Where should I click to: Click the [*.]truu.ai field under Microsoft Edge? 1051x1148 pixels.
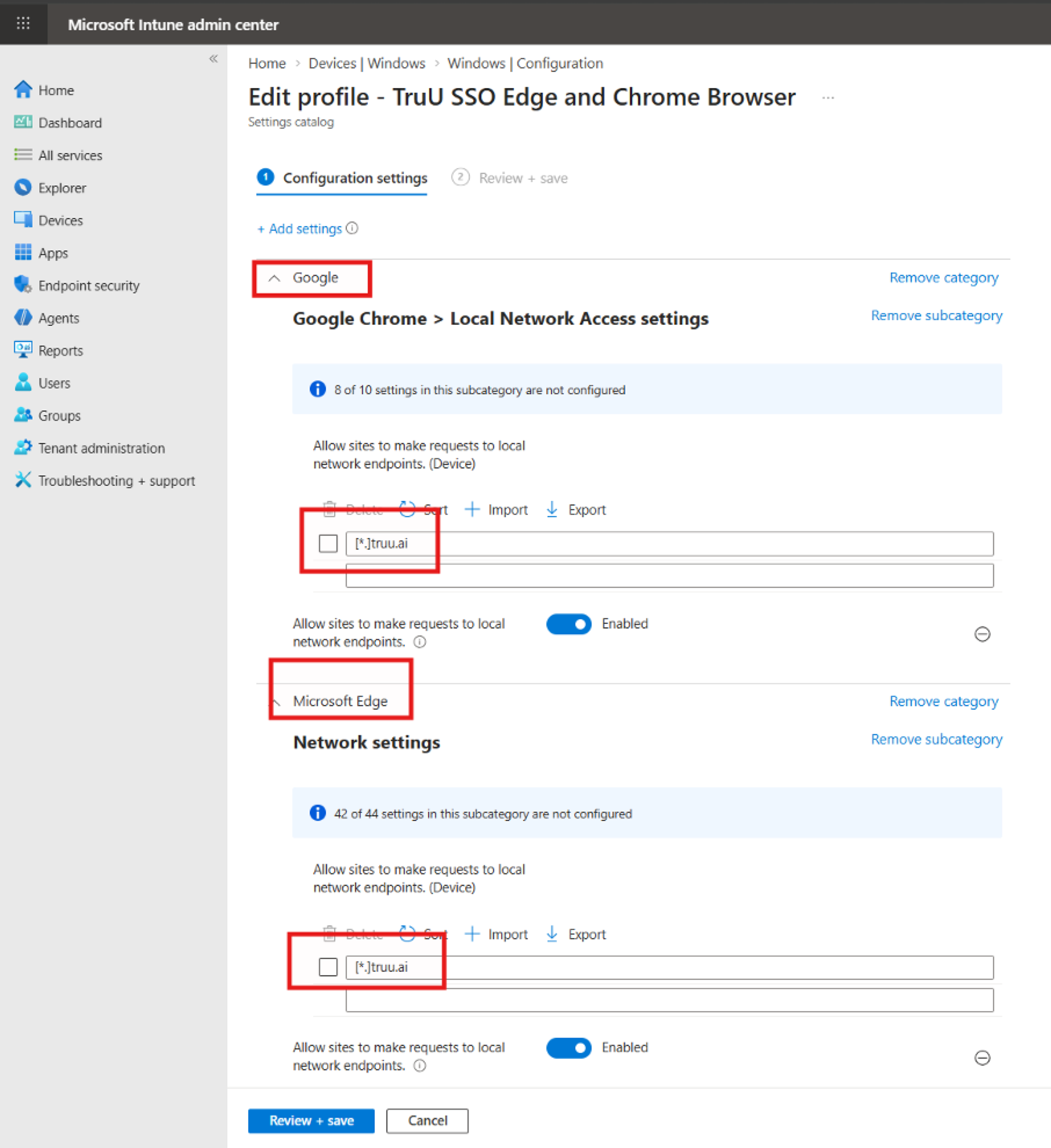click(670, 968)
